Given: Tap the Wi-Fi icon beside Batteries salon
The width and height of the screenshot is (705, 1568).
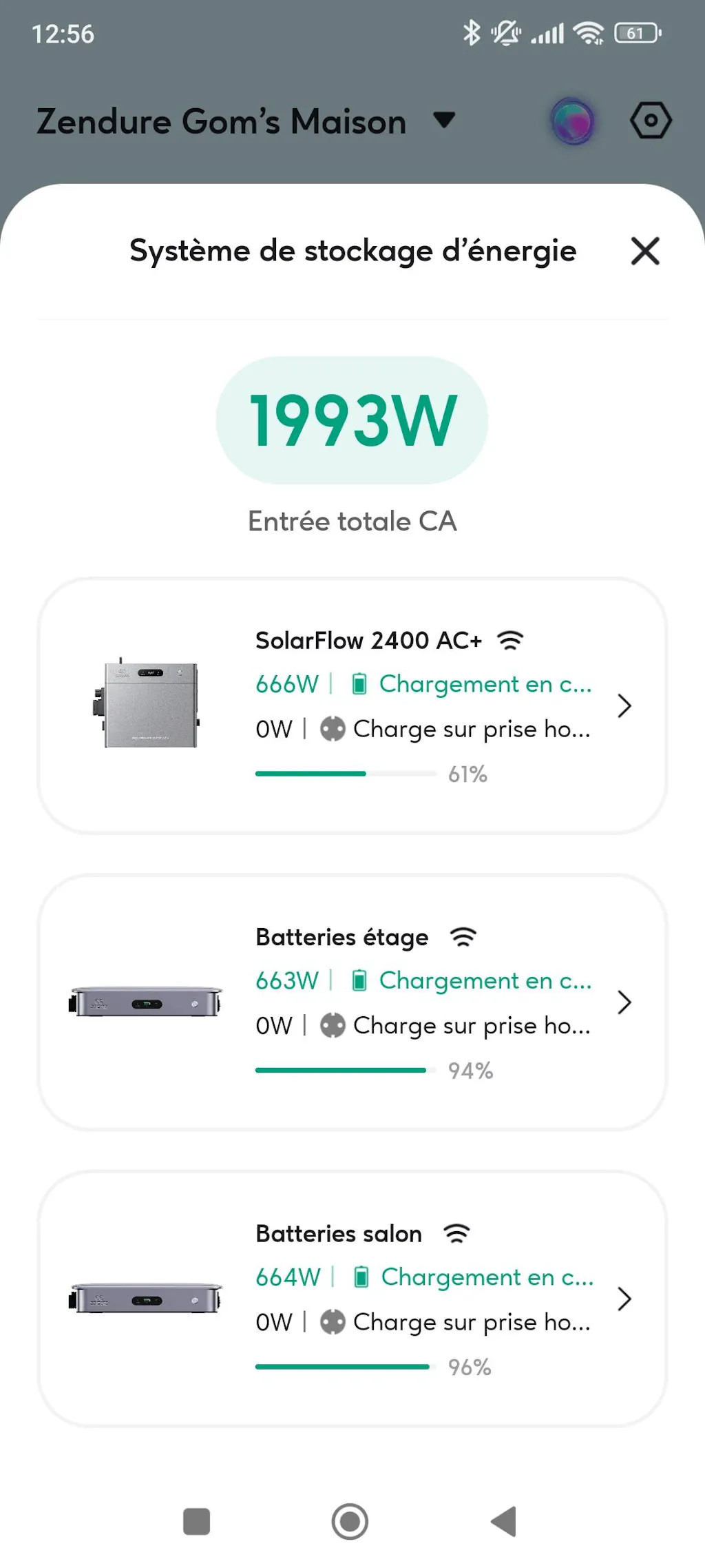Looking at the screenshot, I should pos(456,1233).
